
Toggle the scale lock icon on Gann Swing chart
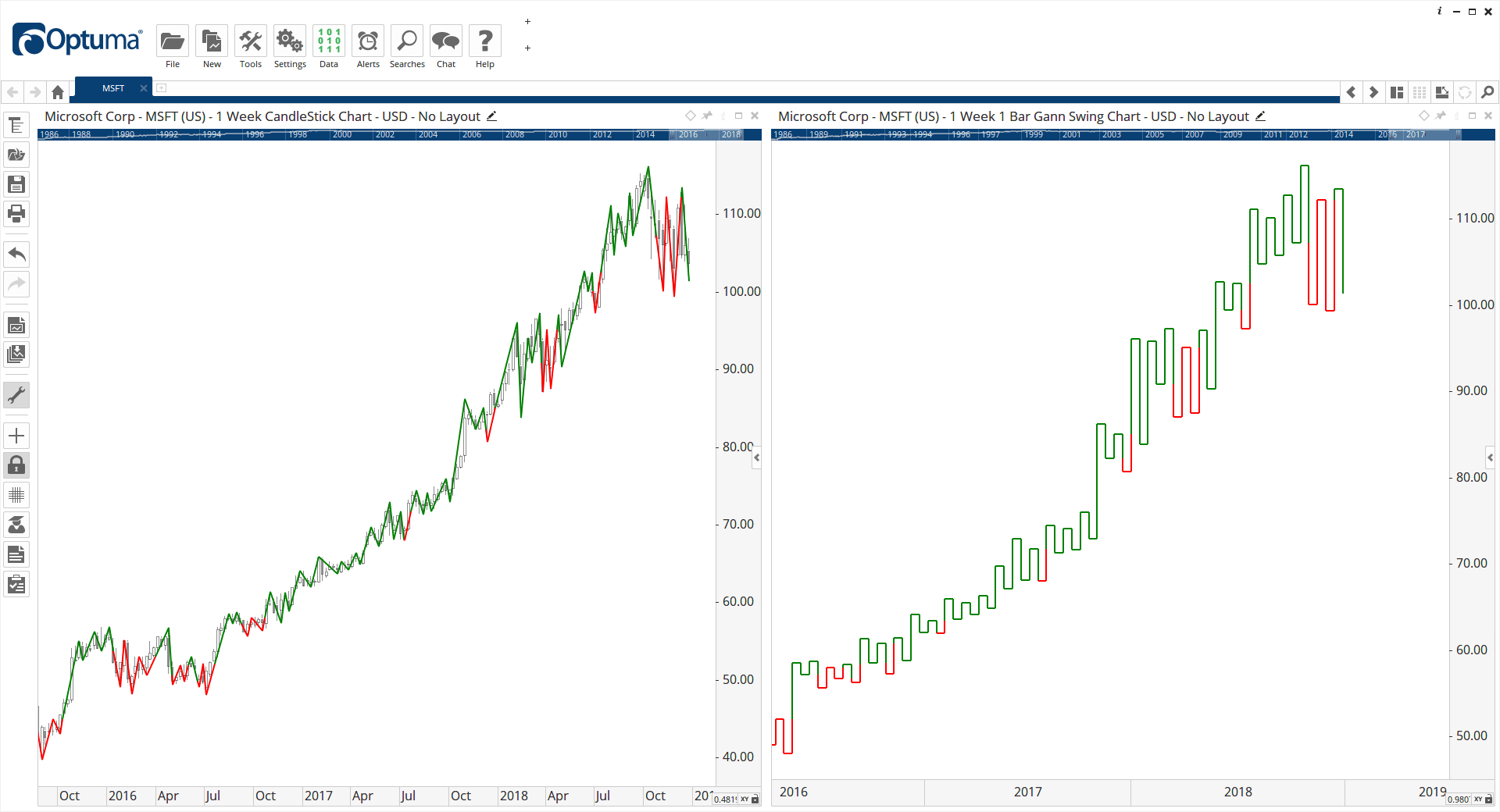[x=1489, y=800]
